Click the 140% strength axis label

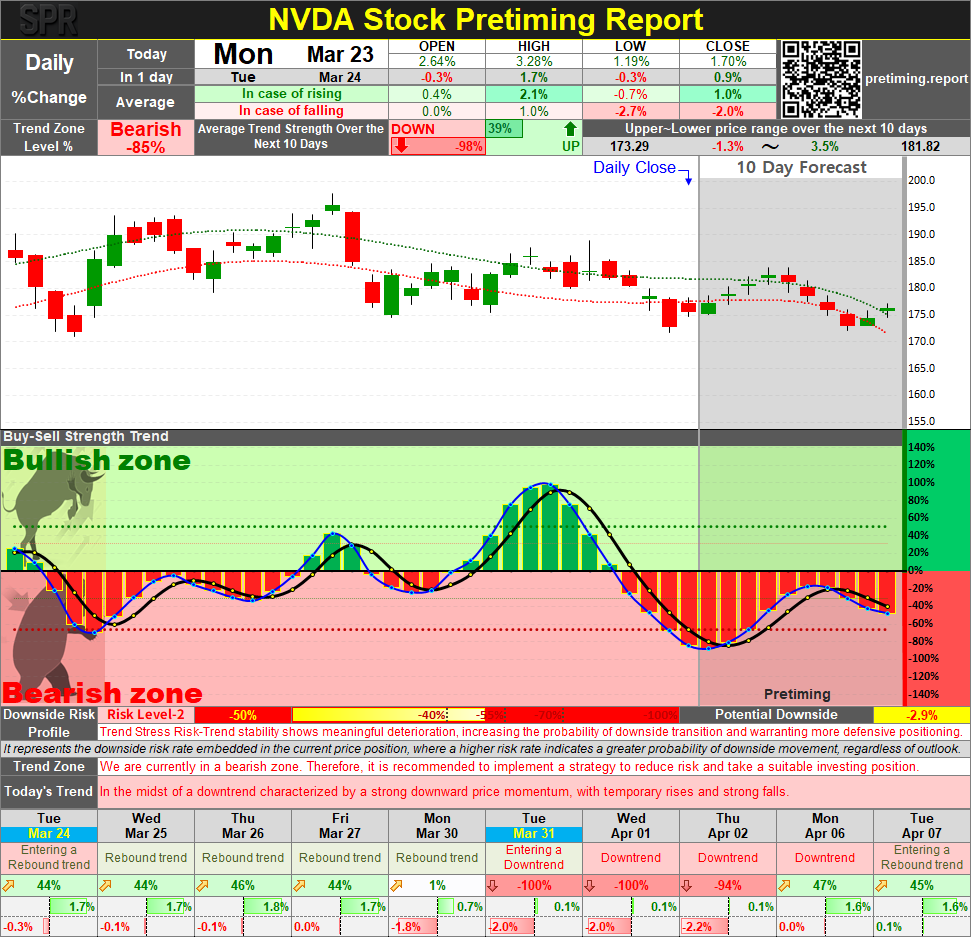tap(921, 447)
